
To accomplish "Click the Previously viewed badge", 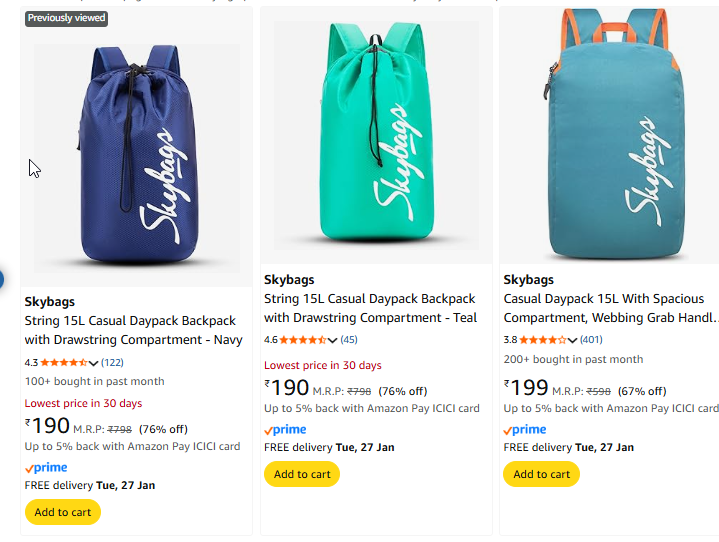I will pos(66,18).
